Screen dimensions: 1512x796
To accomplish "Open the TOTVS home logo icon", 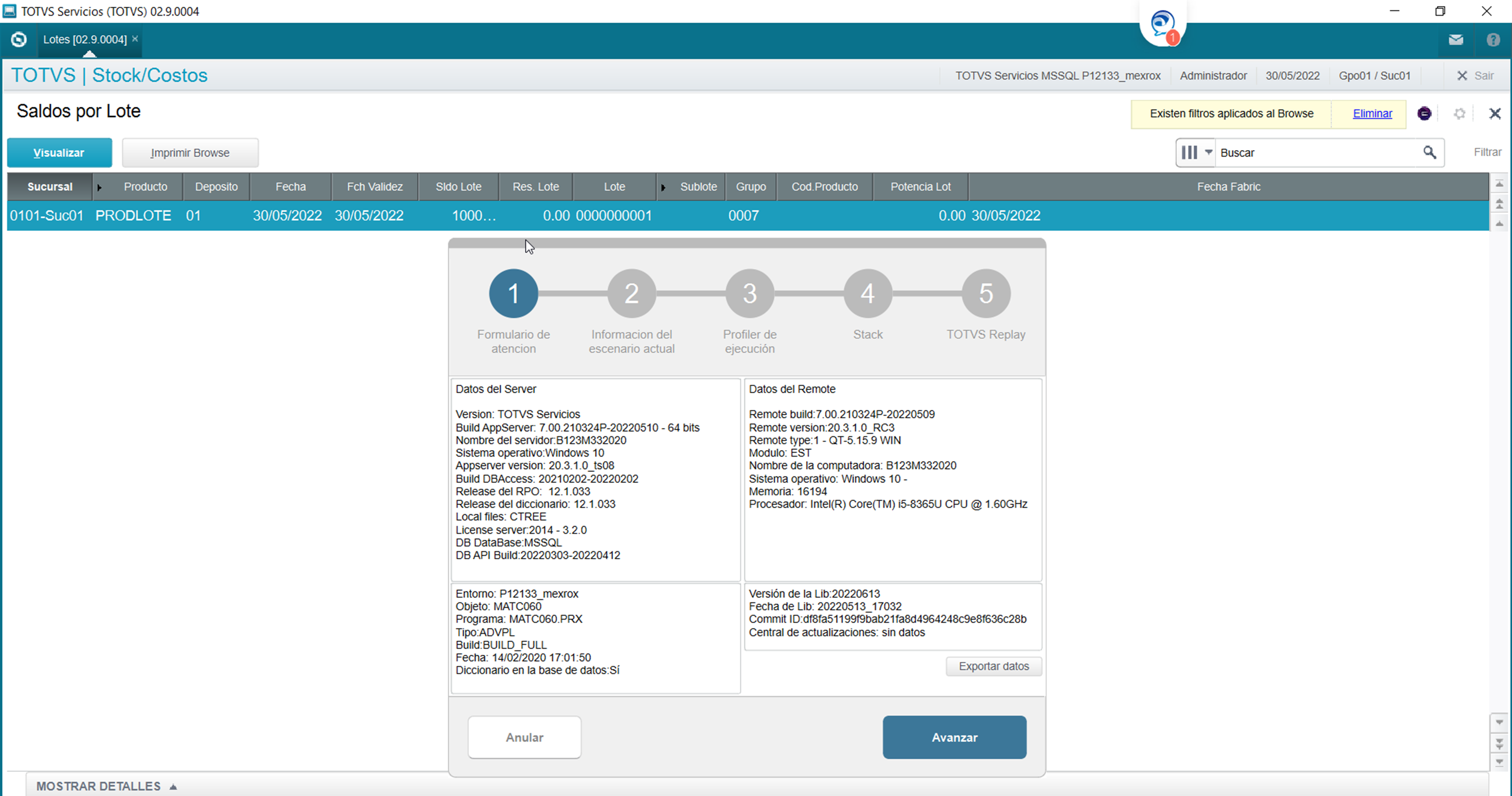I will point(19,39).
